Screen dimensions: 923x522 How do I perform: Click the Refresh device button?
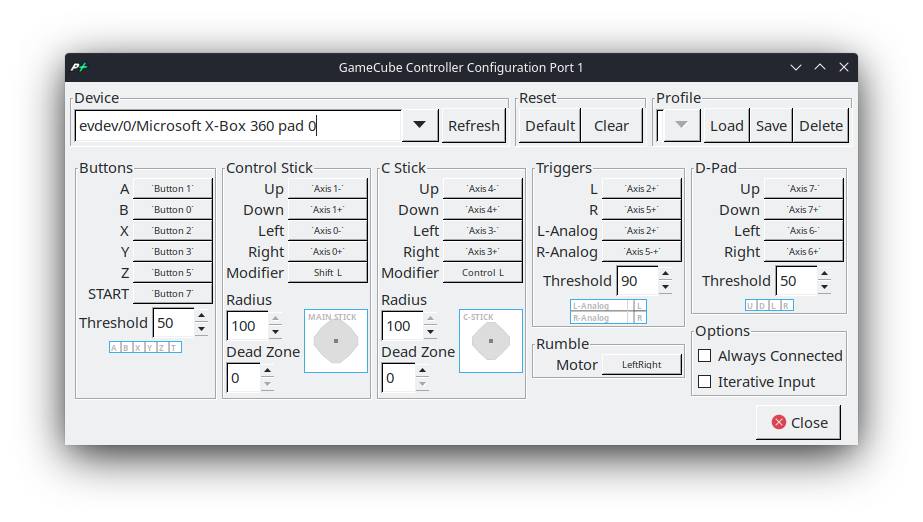tap(474, 125)
